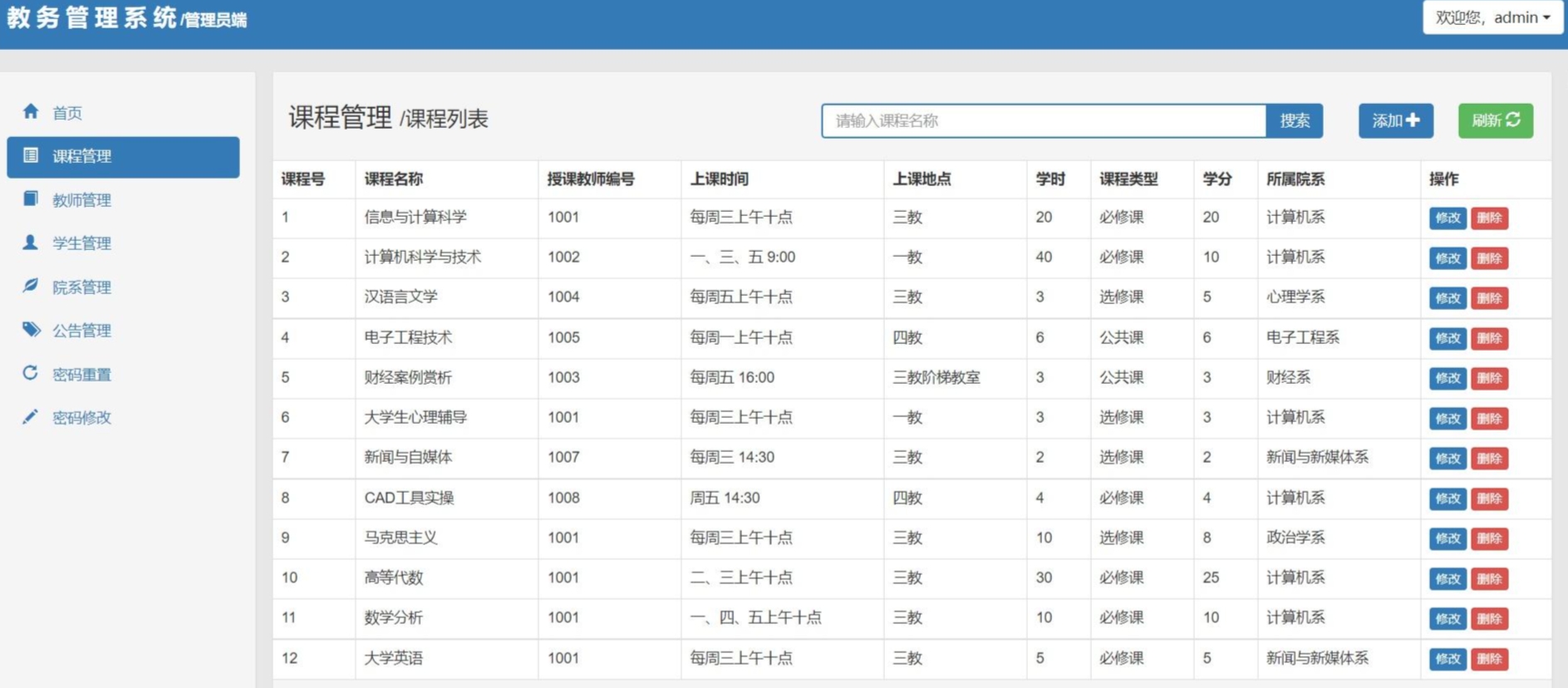Click the home icon beside 首页

[x=31, y=111]
